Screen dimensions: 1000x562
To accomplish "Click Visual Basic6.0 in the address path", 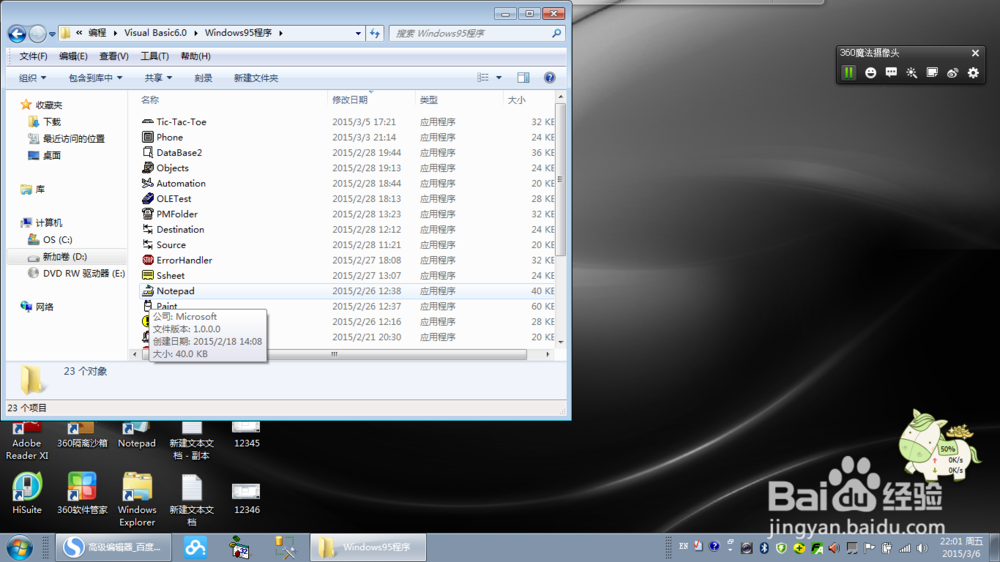I will click(156, 33).
